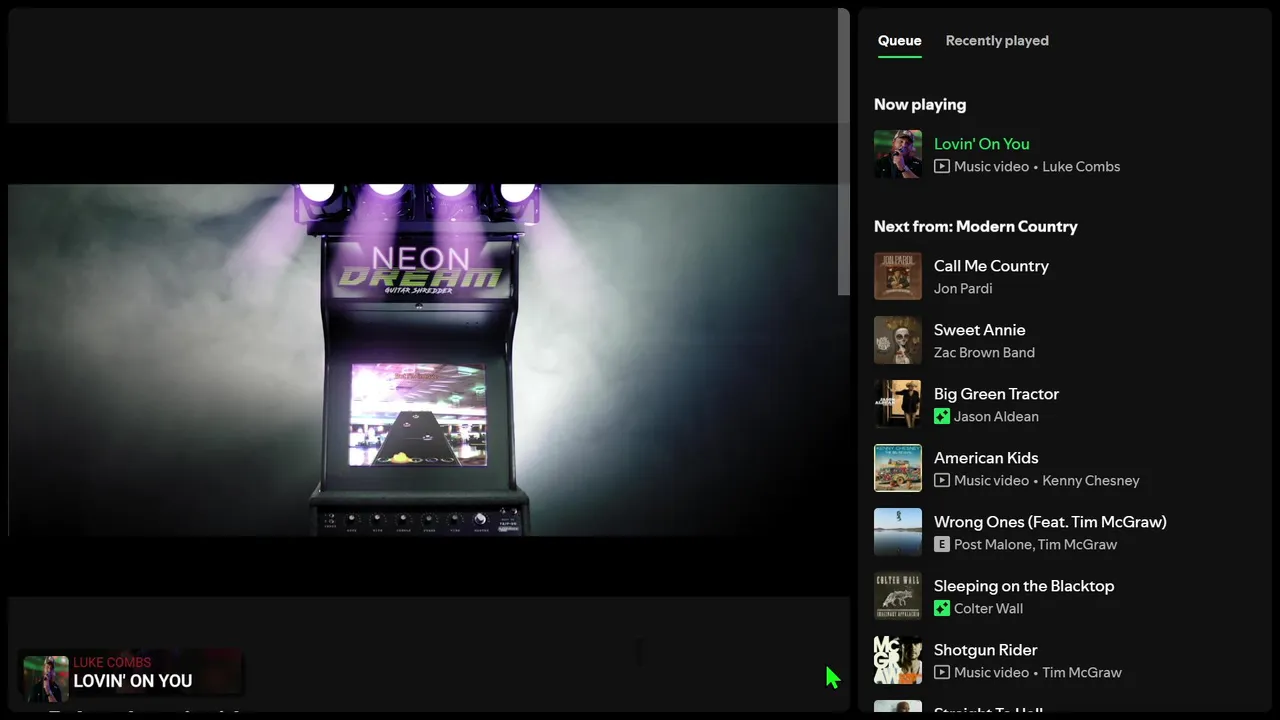
Task: Open Zac Brown Band artist link
Action: 984,353
